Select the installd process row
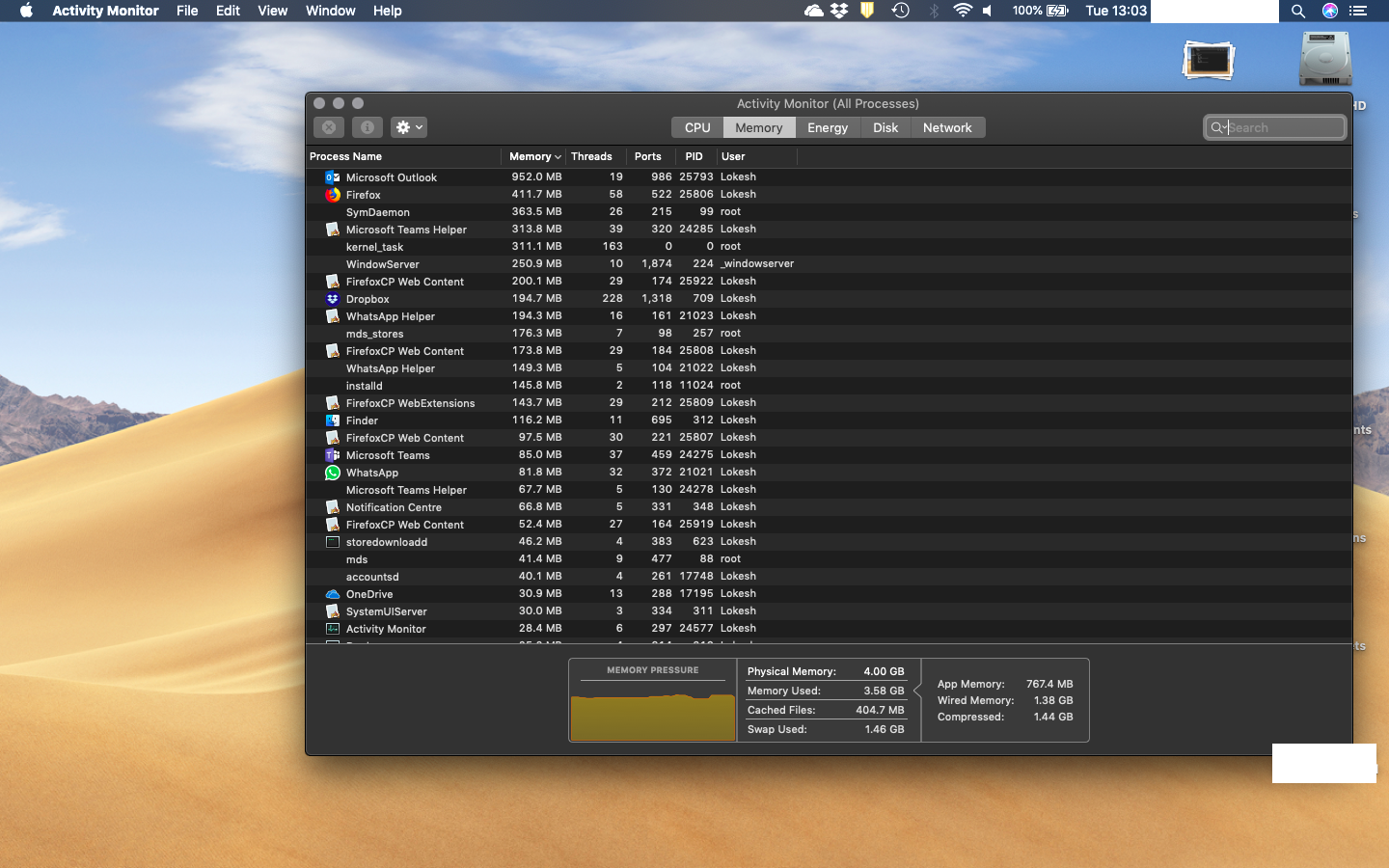 (x=829, y=386)
